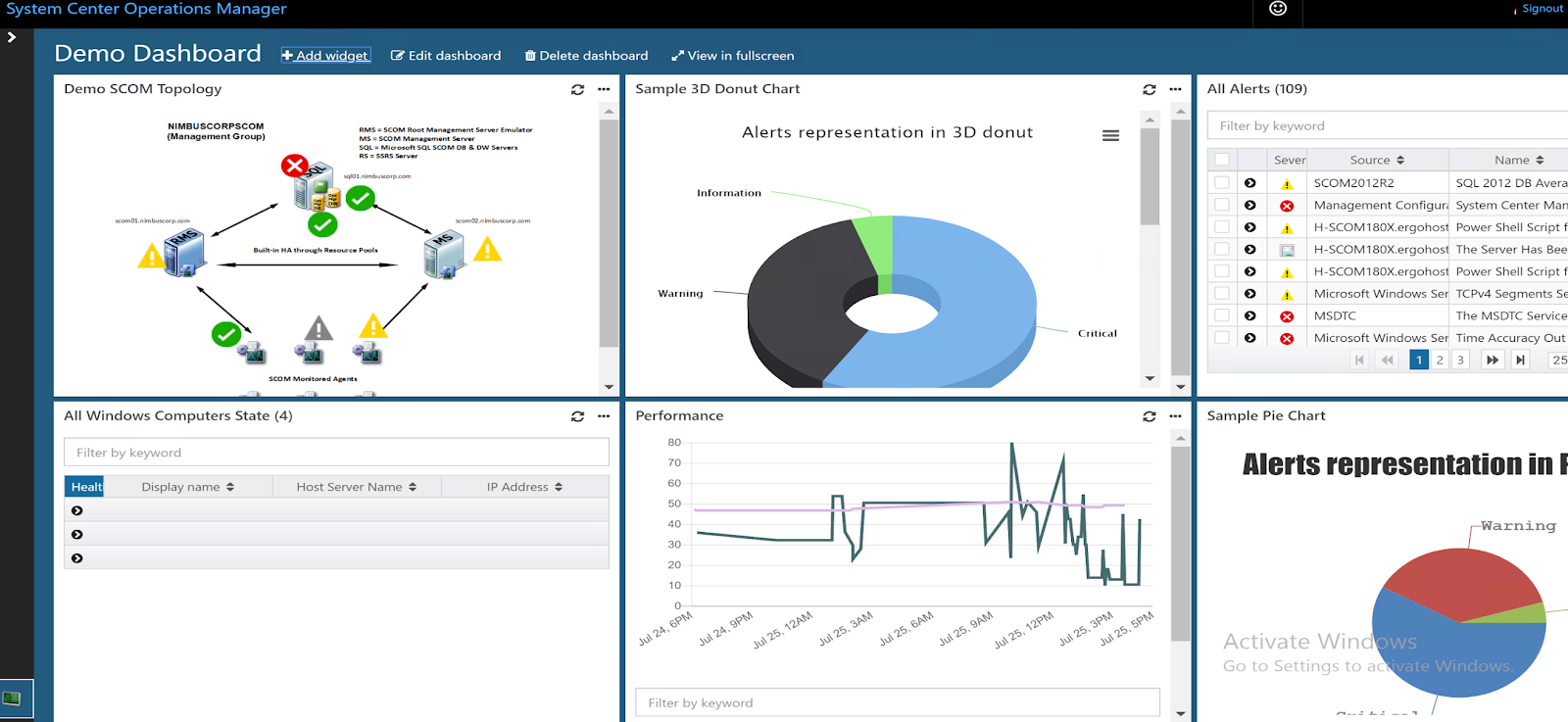This screenshot has height=722, width=1568.
Task: Sort alerts by Source column
Action: pyautogui.click(x=1377, y=160)
